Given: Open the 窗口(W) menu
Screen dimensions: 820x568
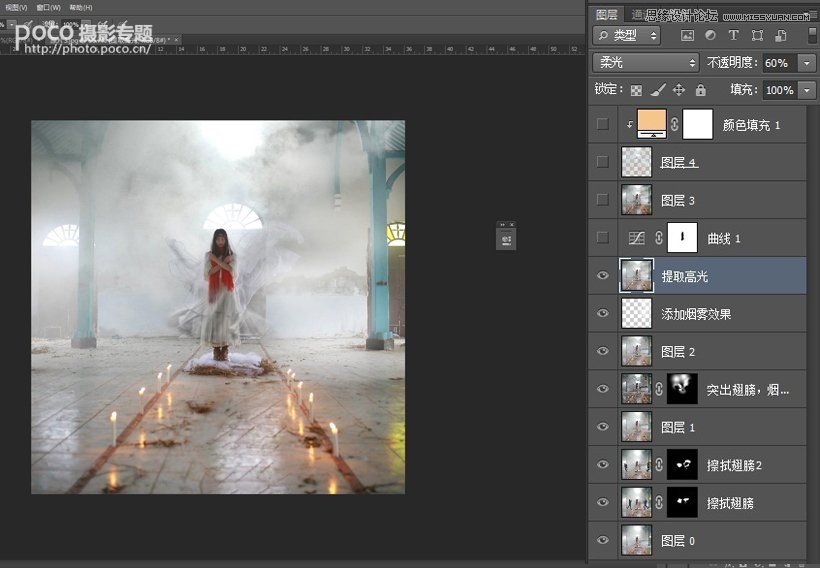Looking at the screenshot, I should pyautogui.click(x=49, y=7).
